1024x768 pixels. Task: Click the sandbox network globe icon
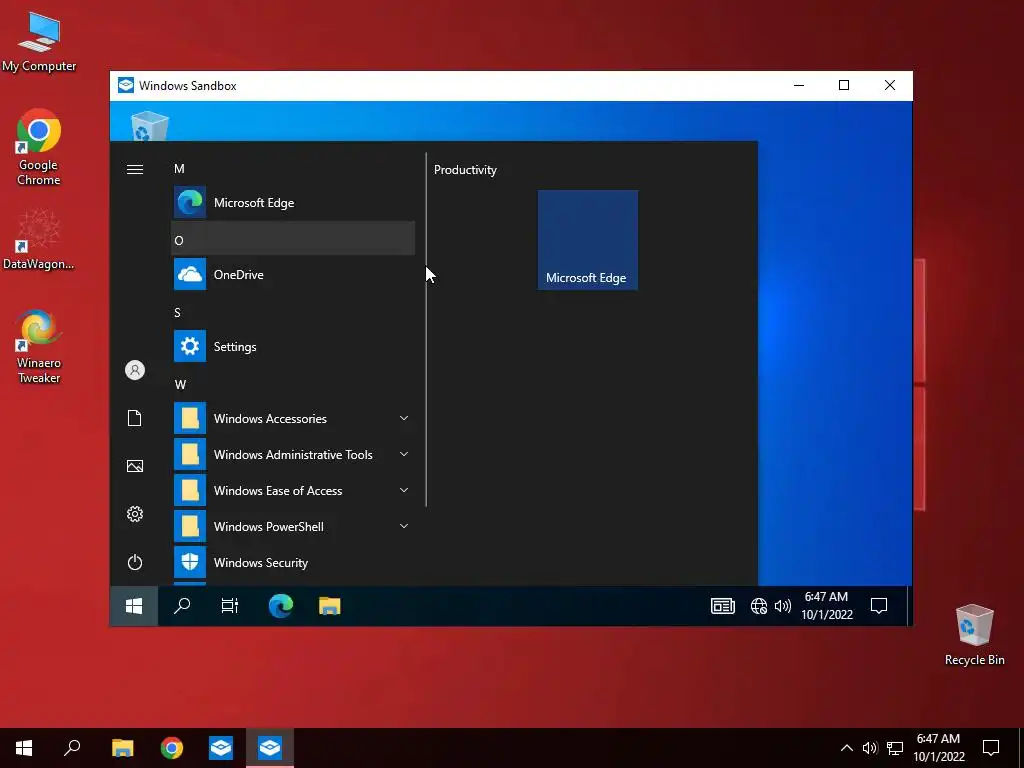tap(758, 606)
